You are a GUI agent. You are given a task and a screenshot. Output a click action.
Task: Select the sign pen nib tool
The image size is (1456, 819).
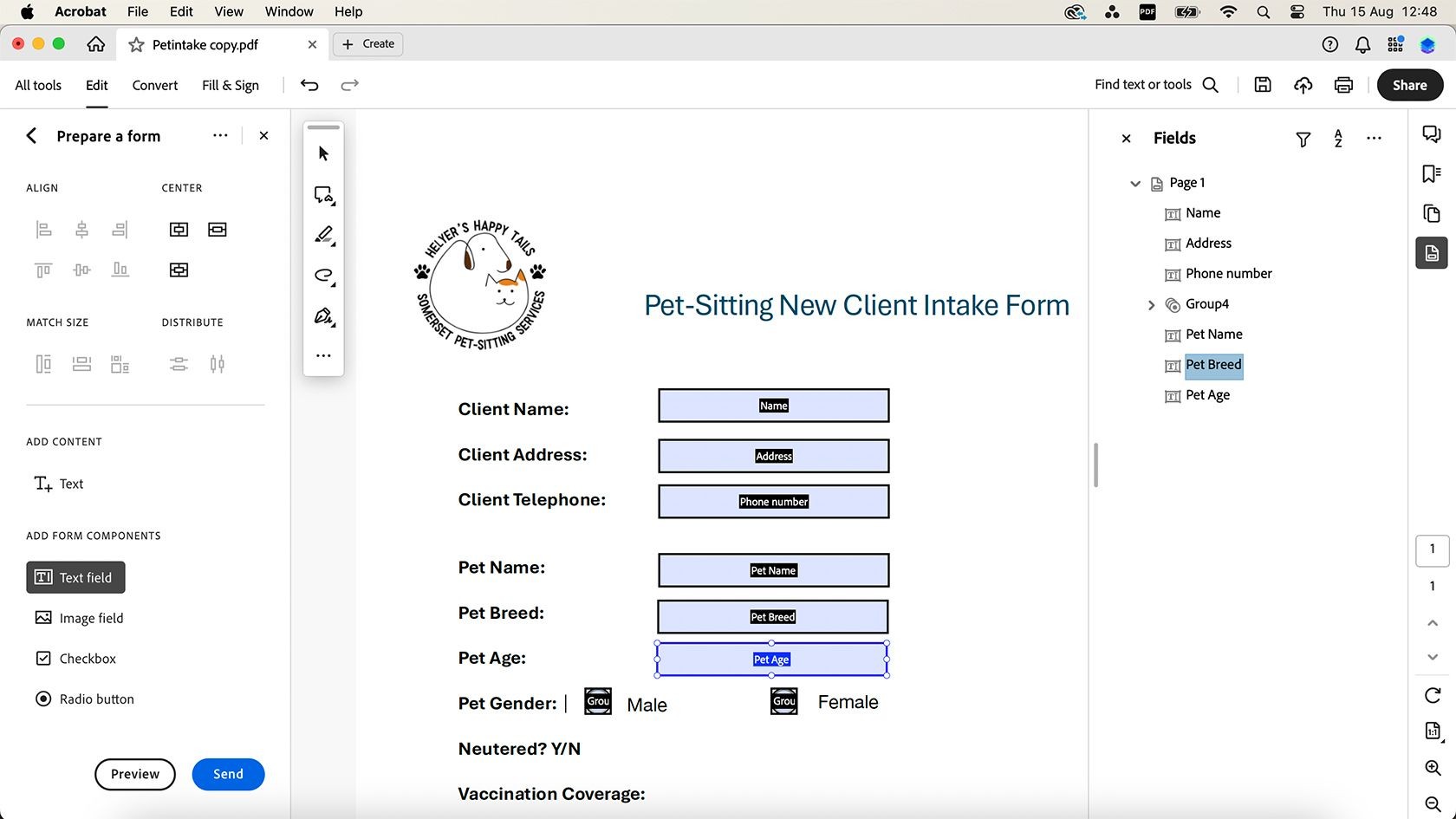(323, 316)
